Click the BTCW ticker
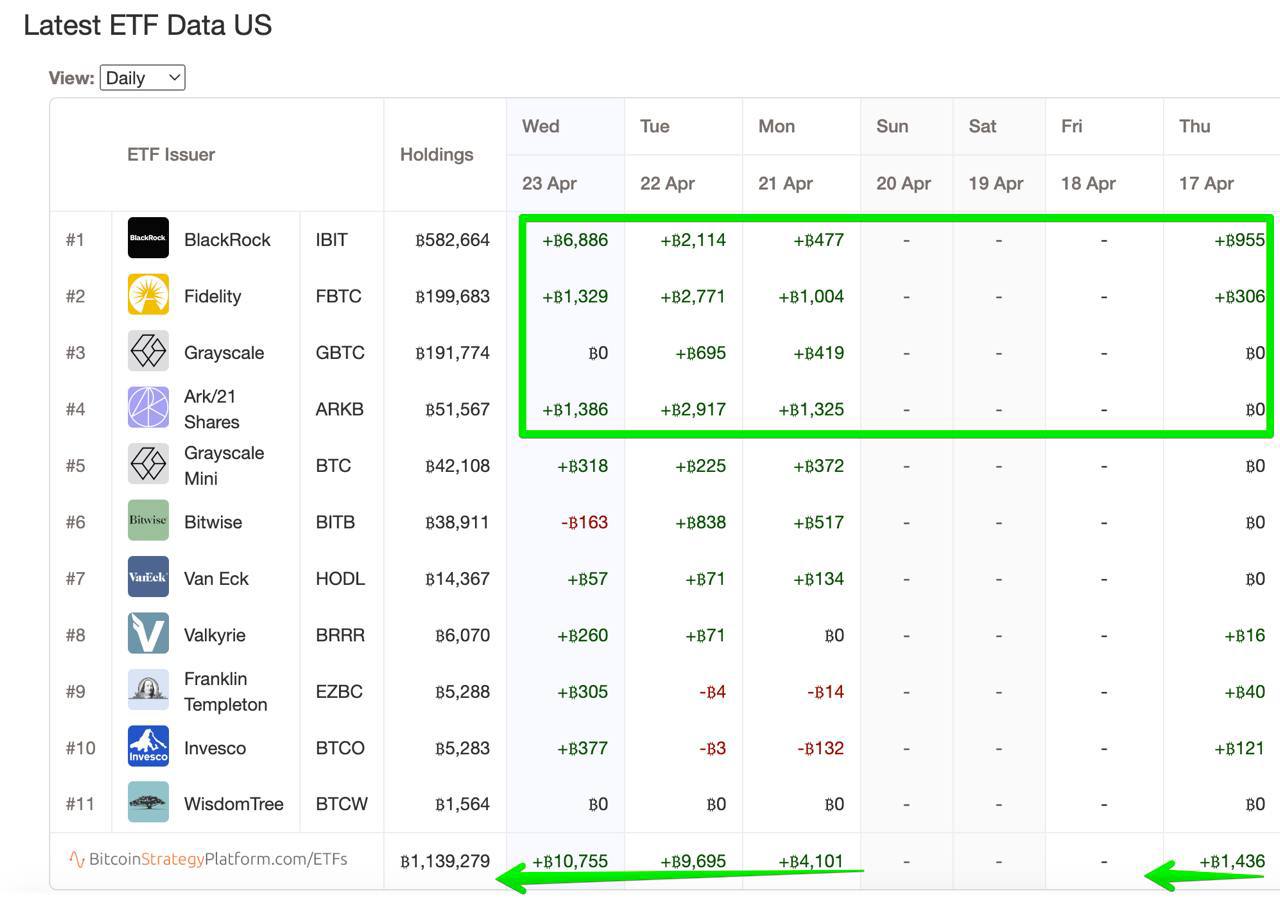Screen dimensions: 1280x897 341,804
